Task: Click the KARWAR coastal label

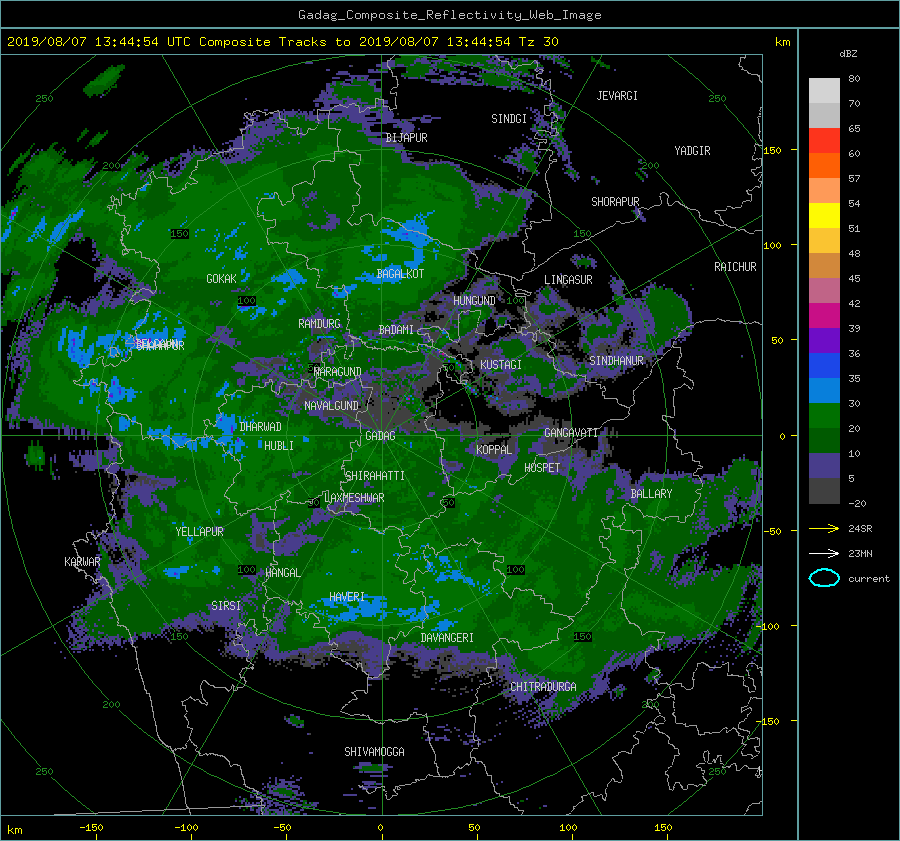Action: coord(82,562)
